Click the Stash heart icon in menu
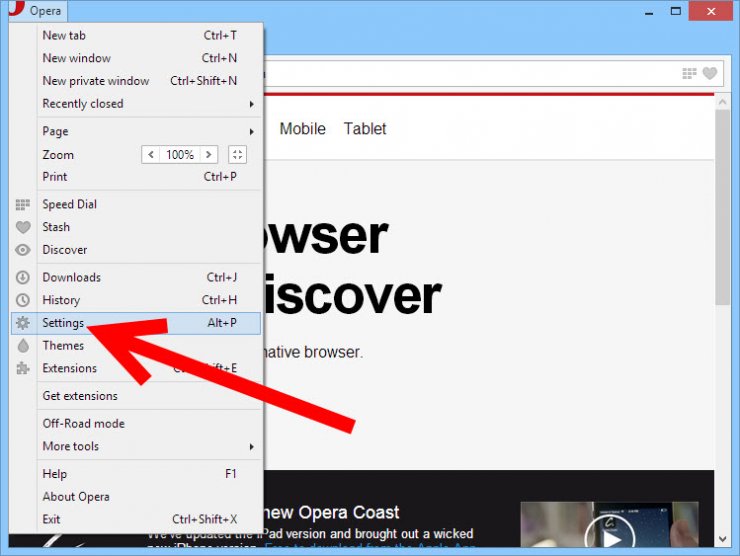Screen dimensions: 740x556 [x=23, y=227]
